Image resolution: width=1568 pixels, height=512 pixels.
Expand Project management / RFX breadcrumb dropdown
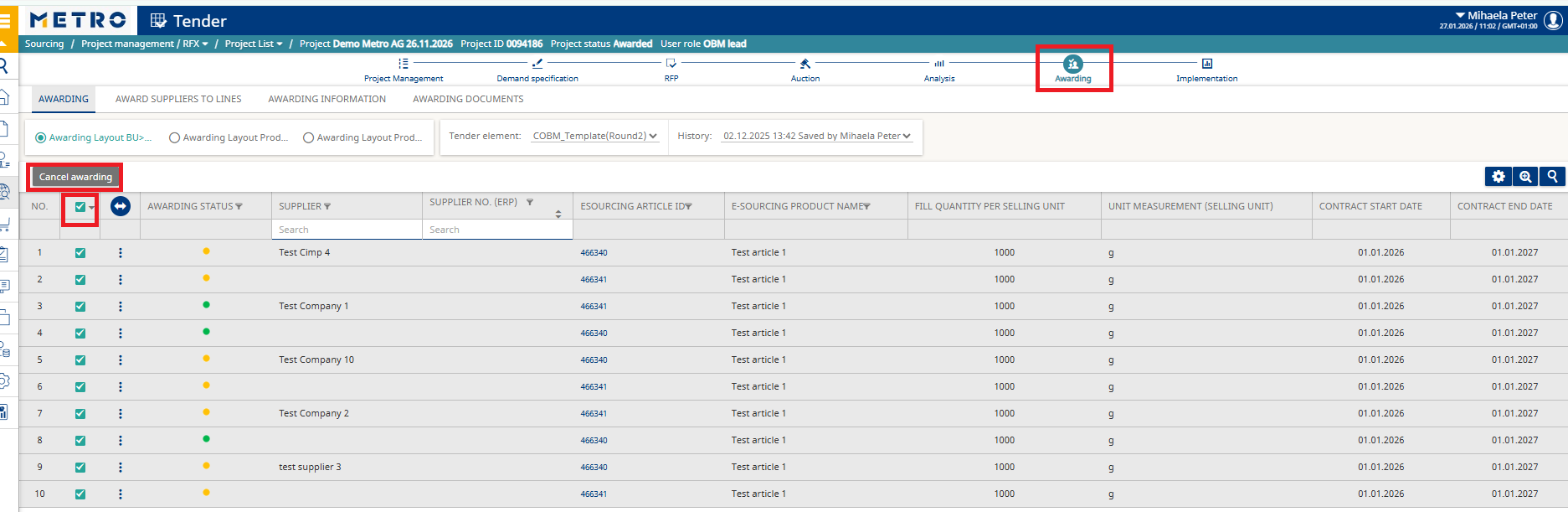coord(205,44)
